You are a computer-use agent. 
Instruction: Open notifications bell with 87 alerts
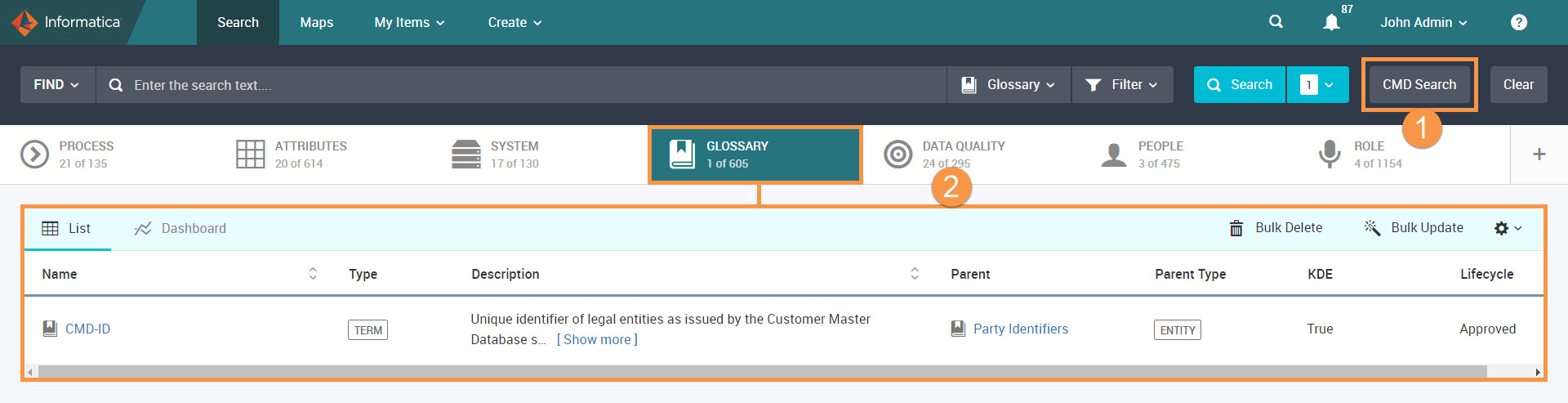[x=1331, y=22]
